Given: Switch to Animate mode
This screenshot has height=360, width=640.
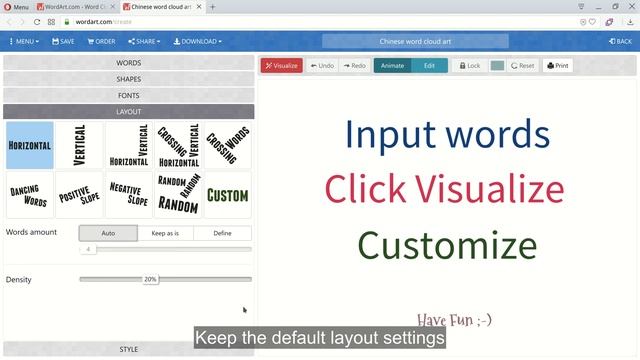Looking at the screenshot, I should (392, 66).
